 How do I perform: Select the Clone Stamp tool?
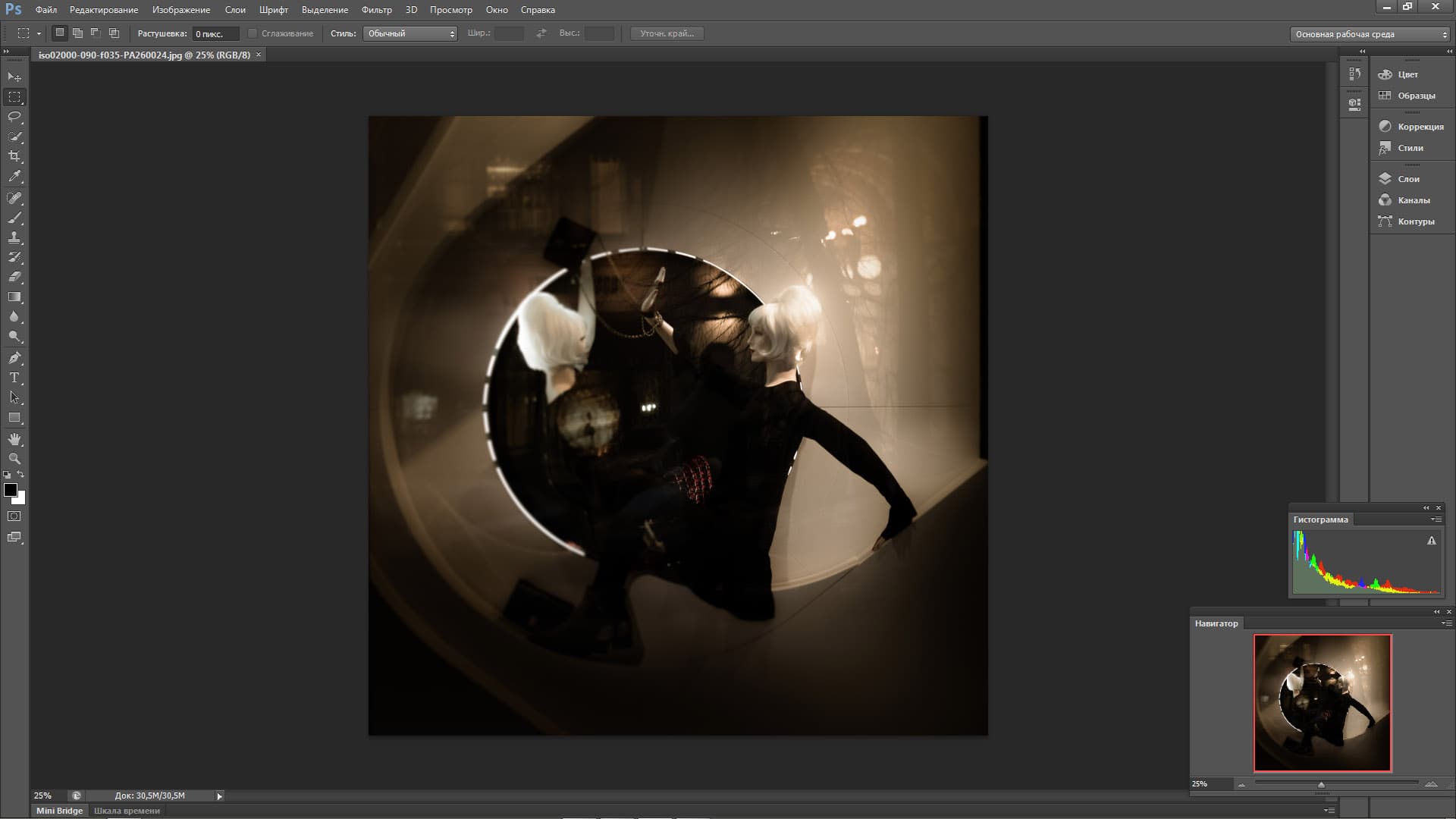[14, 237]
